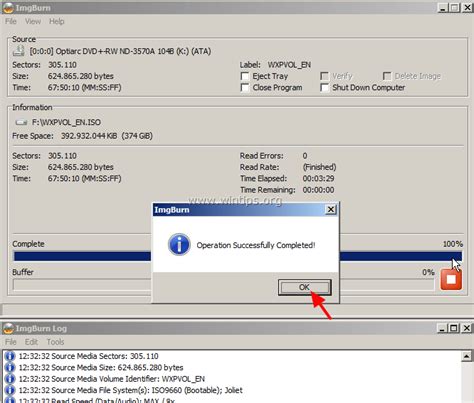
Task: Click Operation Successfully Completed message text
Action: (256, 245)
